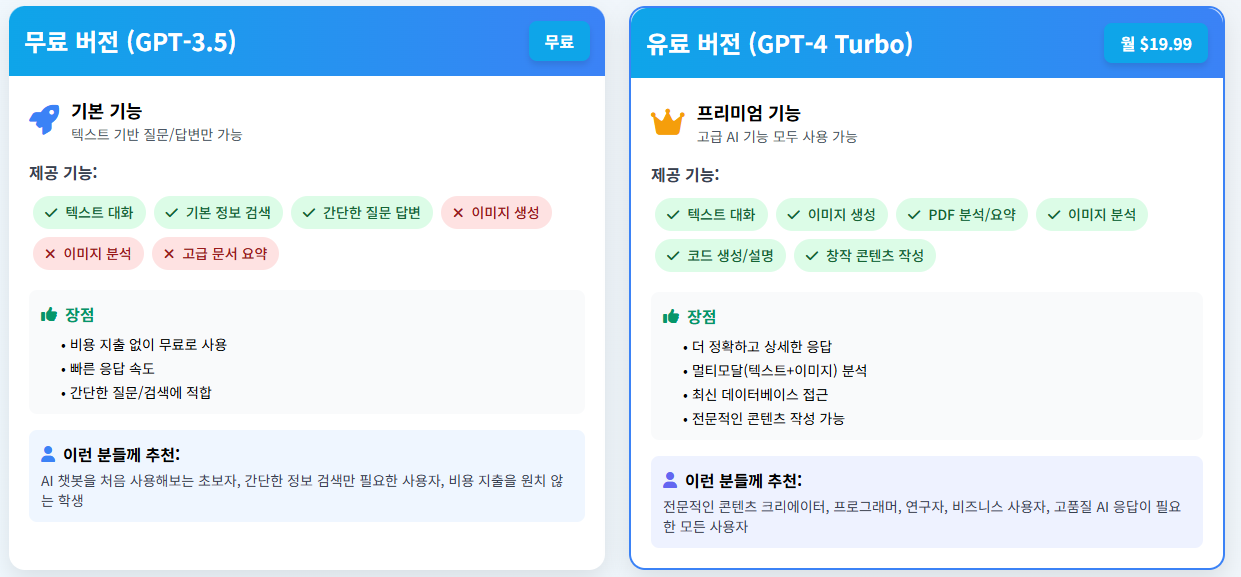Click the paid version 제공 기능: label

pyautogui.click(x=685, y=175)
